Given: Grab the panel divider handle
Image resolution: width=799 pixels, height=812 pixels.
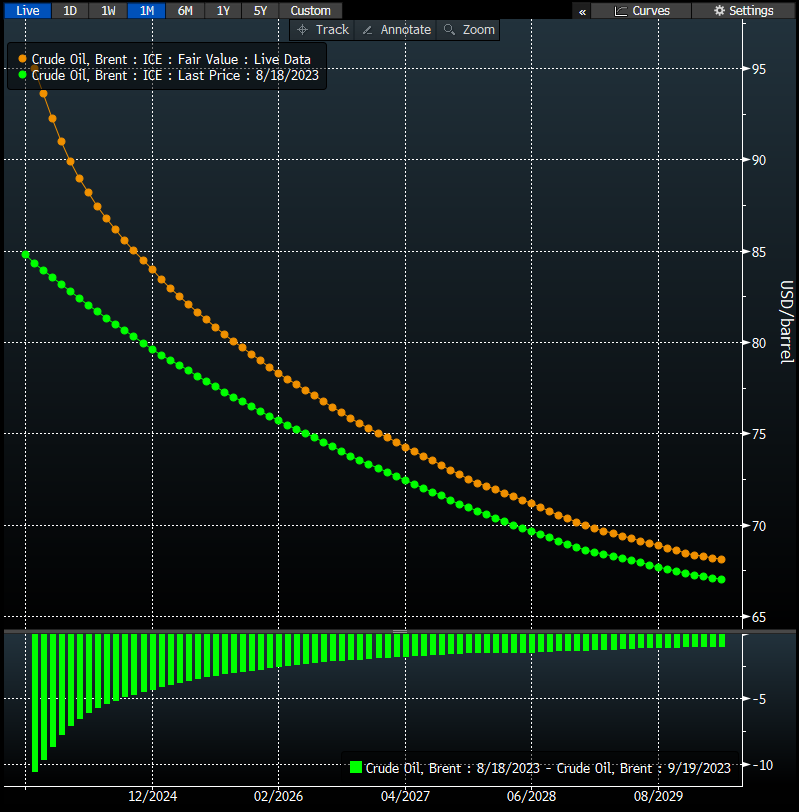Looking at the screenshot, I should point(400,631).
